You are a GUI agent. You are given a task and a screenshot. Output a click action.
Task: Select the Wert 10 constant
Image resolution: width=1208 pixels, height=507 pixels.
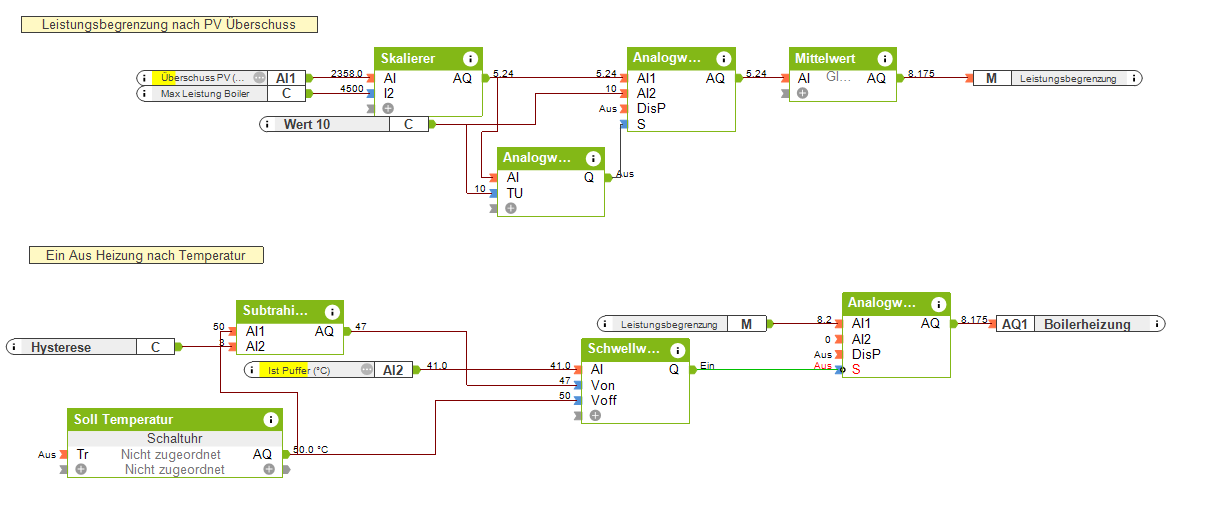(344, 124)
